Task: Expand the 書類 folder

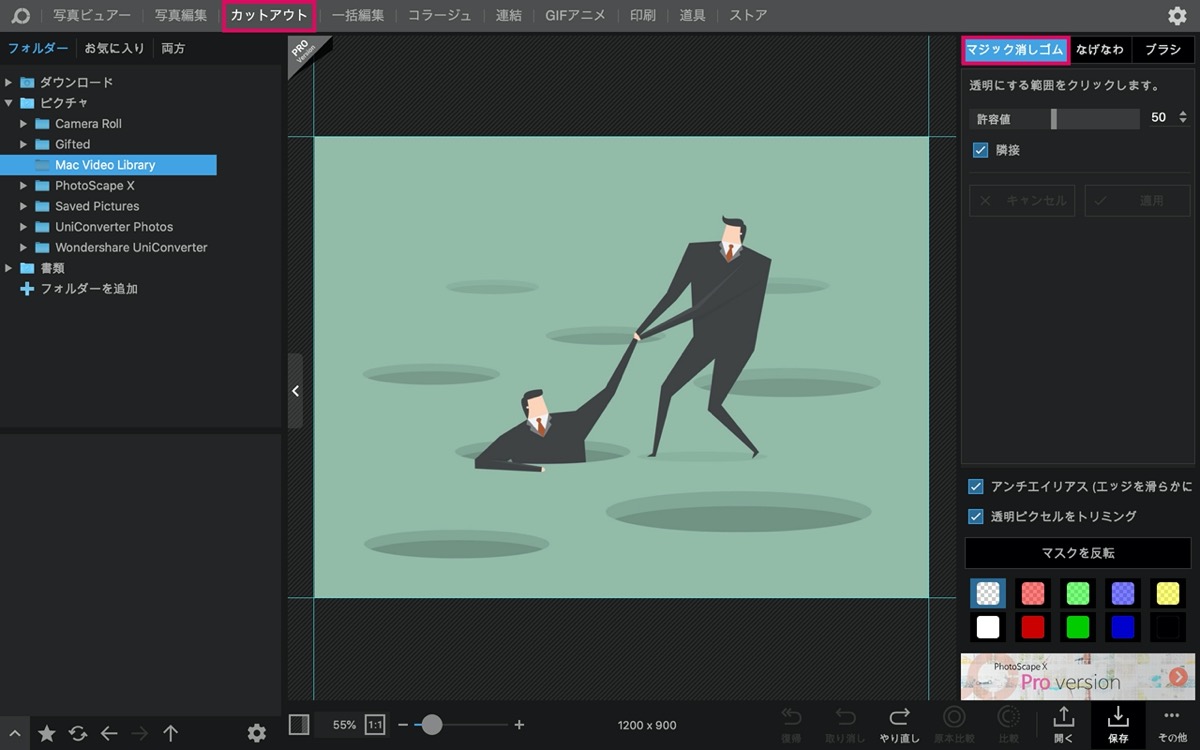Action: [x=9, y=268]
